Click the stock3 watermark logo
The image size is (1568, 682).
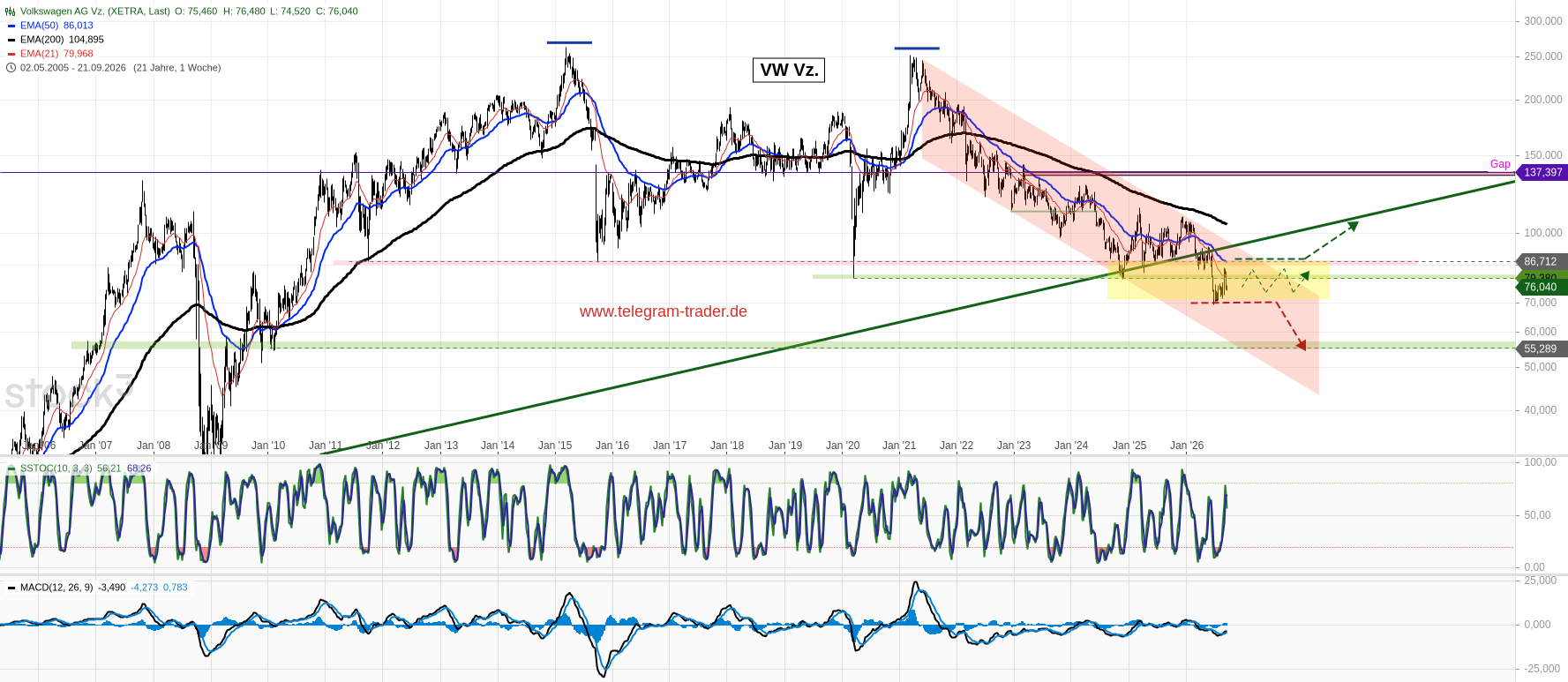coord(69,393)
